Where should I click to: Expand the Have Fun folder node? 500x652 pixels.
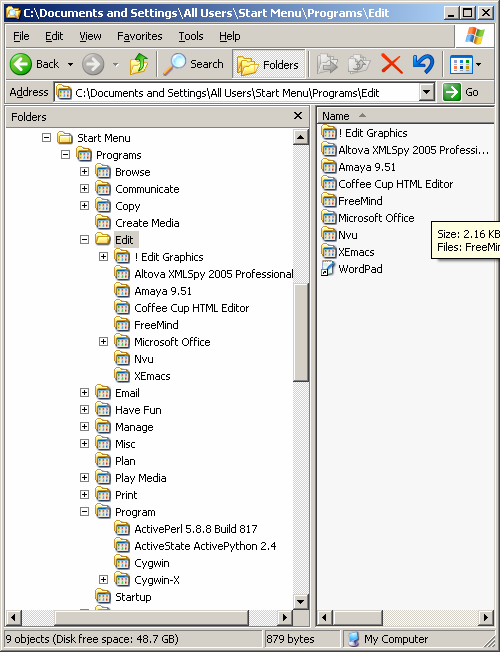84,410
